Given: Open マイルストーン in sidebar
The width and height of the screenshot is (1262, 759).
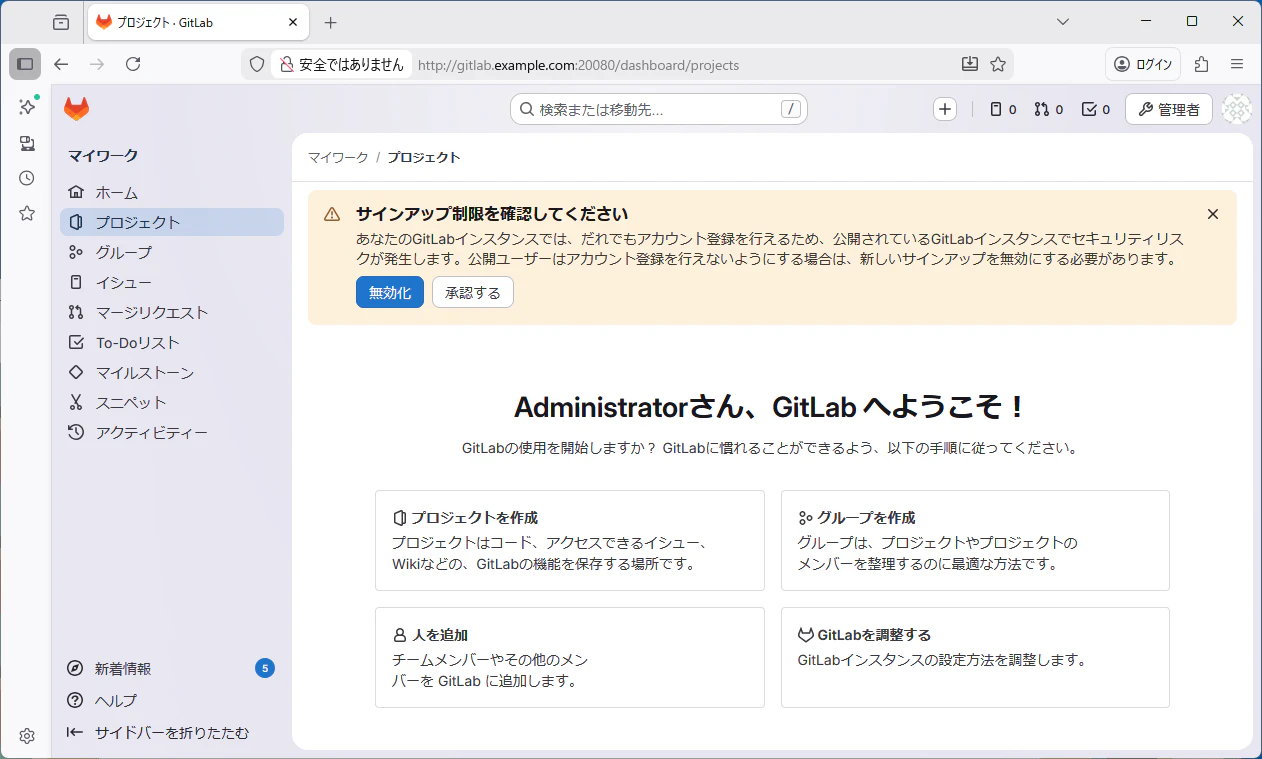Looking at the screenshot, I should coord(172,372).
